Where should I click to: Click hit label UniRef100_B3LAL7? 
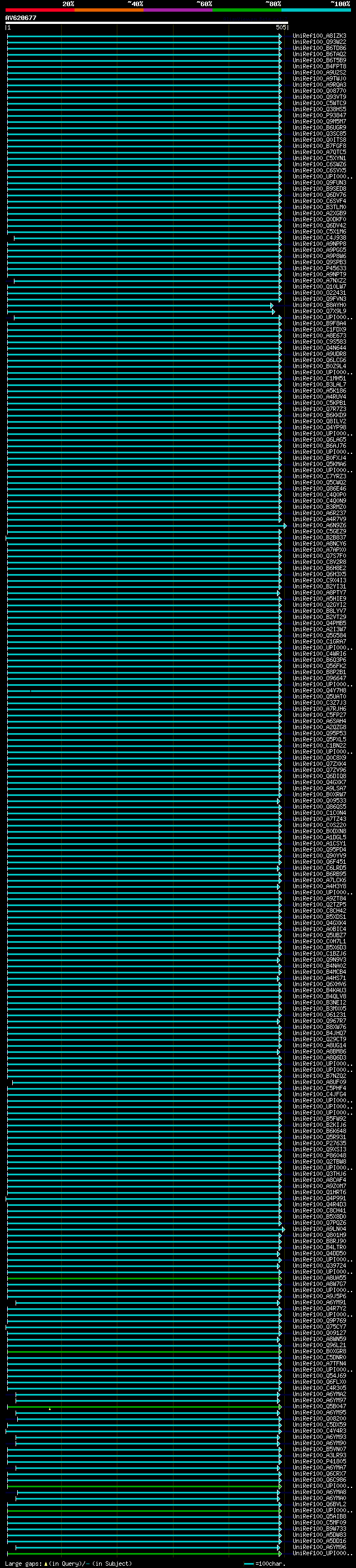[319, 385]
